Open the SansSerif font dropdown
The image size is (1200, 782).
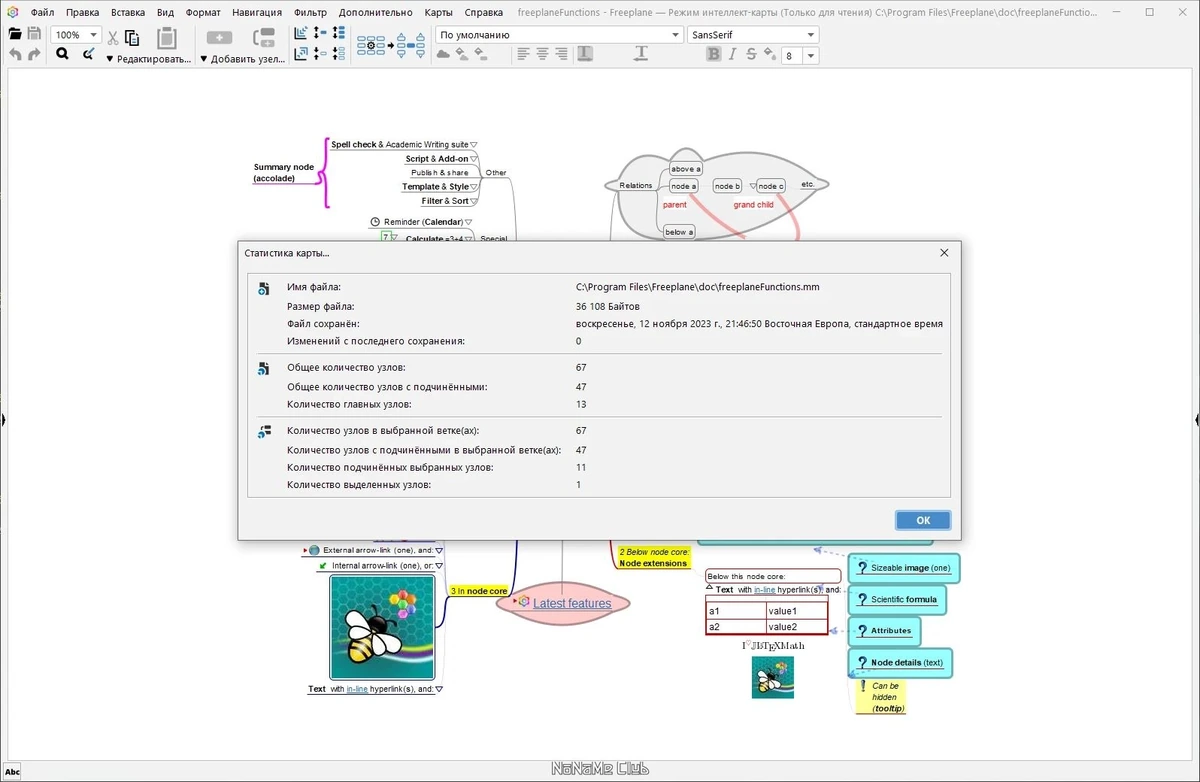tap(753, 34)
